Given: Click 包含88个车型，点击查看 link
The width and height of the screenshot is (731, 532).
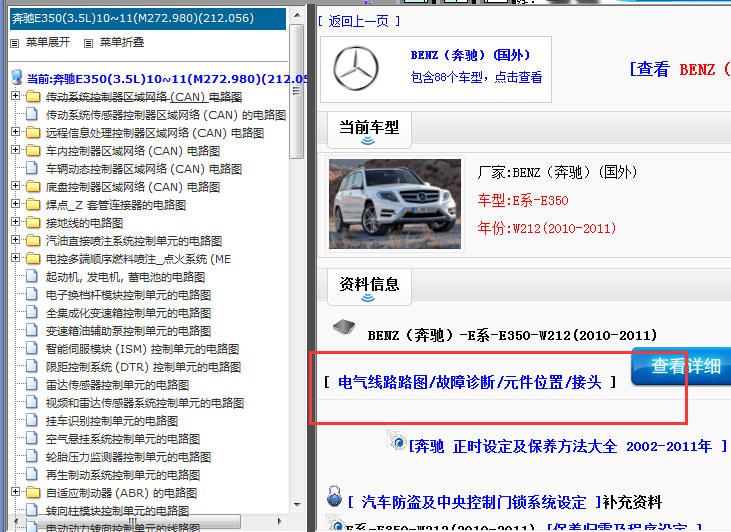Looking at the screenshot, I should [476, 77].
